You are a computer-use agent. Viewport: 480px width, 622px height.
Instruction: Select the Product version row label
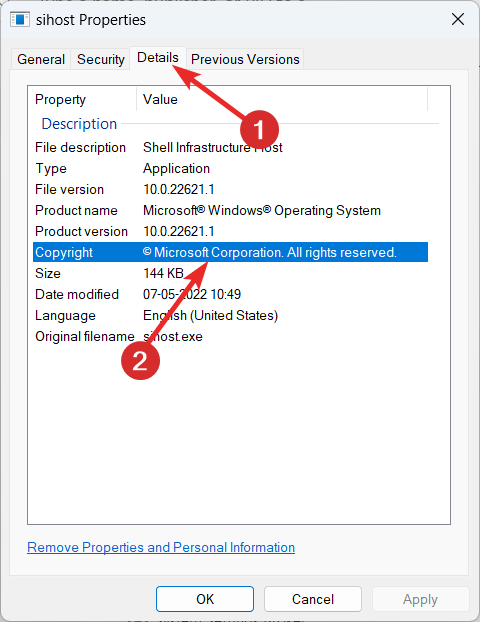pyautogui.click(x=81, y=232)
